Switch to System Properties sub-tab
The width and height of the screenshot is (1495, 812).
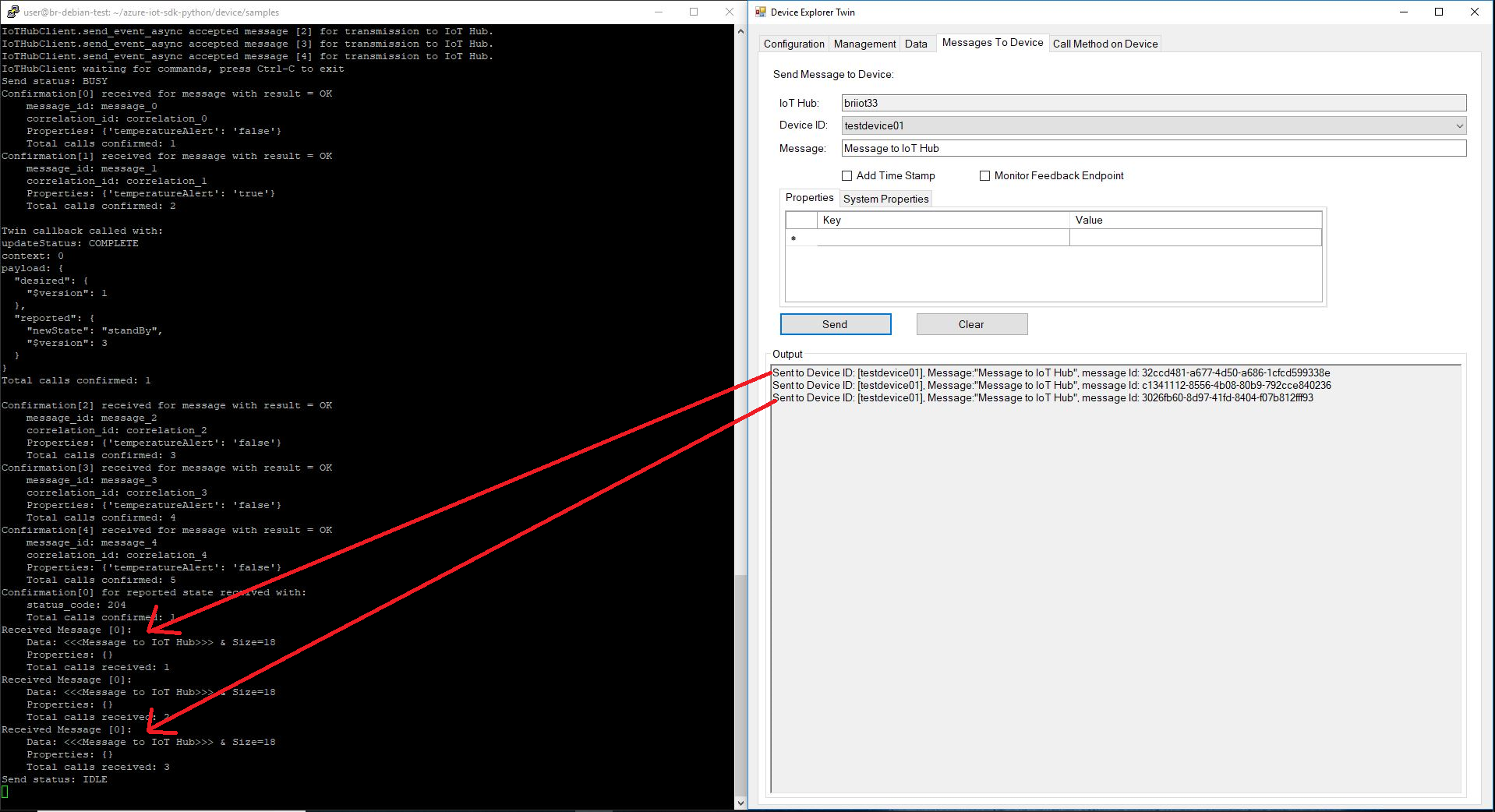885,199
